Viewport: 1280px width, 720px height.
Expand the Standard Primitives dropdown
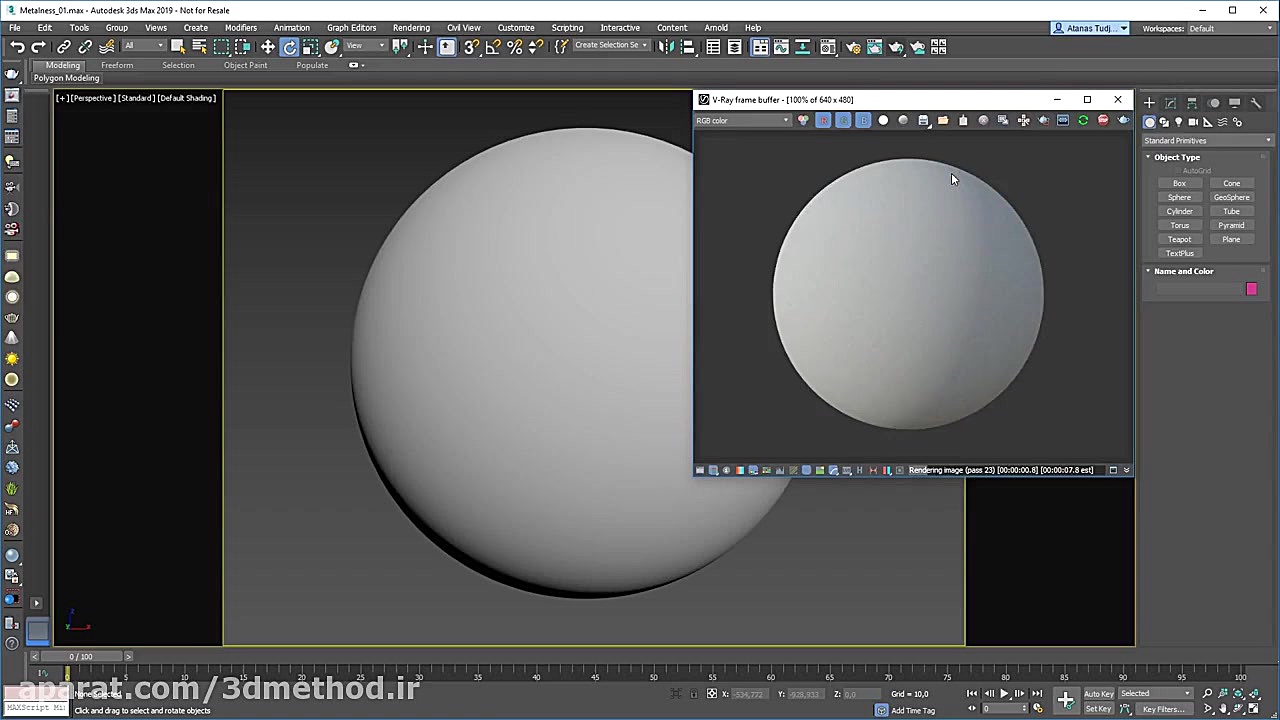[1207, 141]
